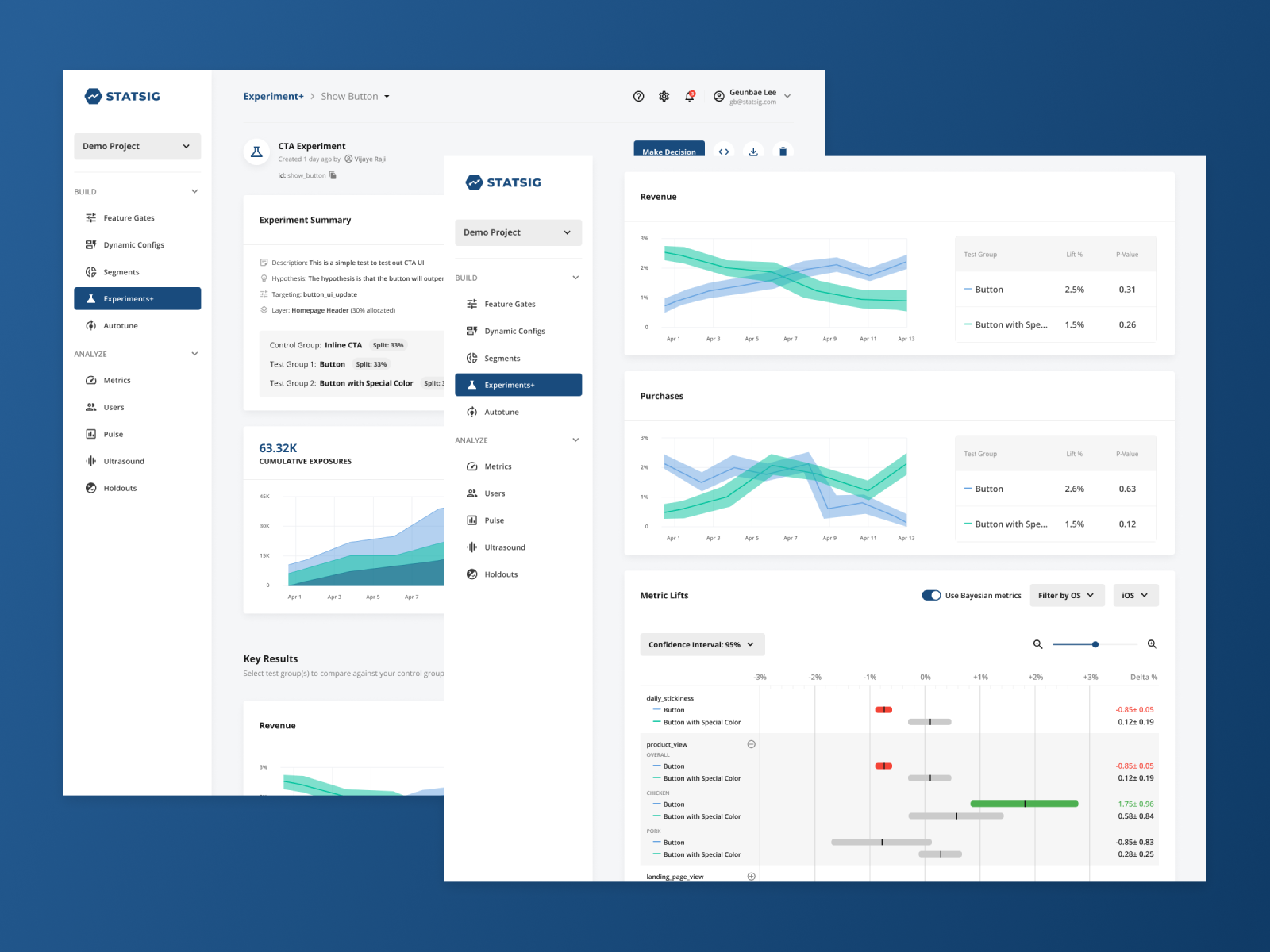The image size is (1270, 952).
Task: Open the Filter by OS dropdown
Action: click(x=1067, y=595)
